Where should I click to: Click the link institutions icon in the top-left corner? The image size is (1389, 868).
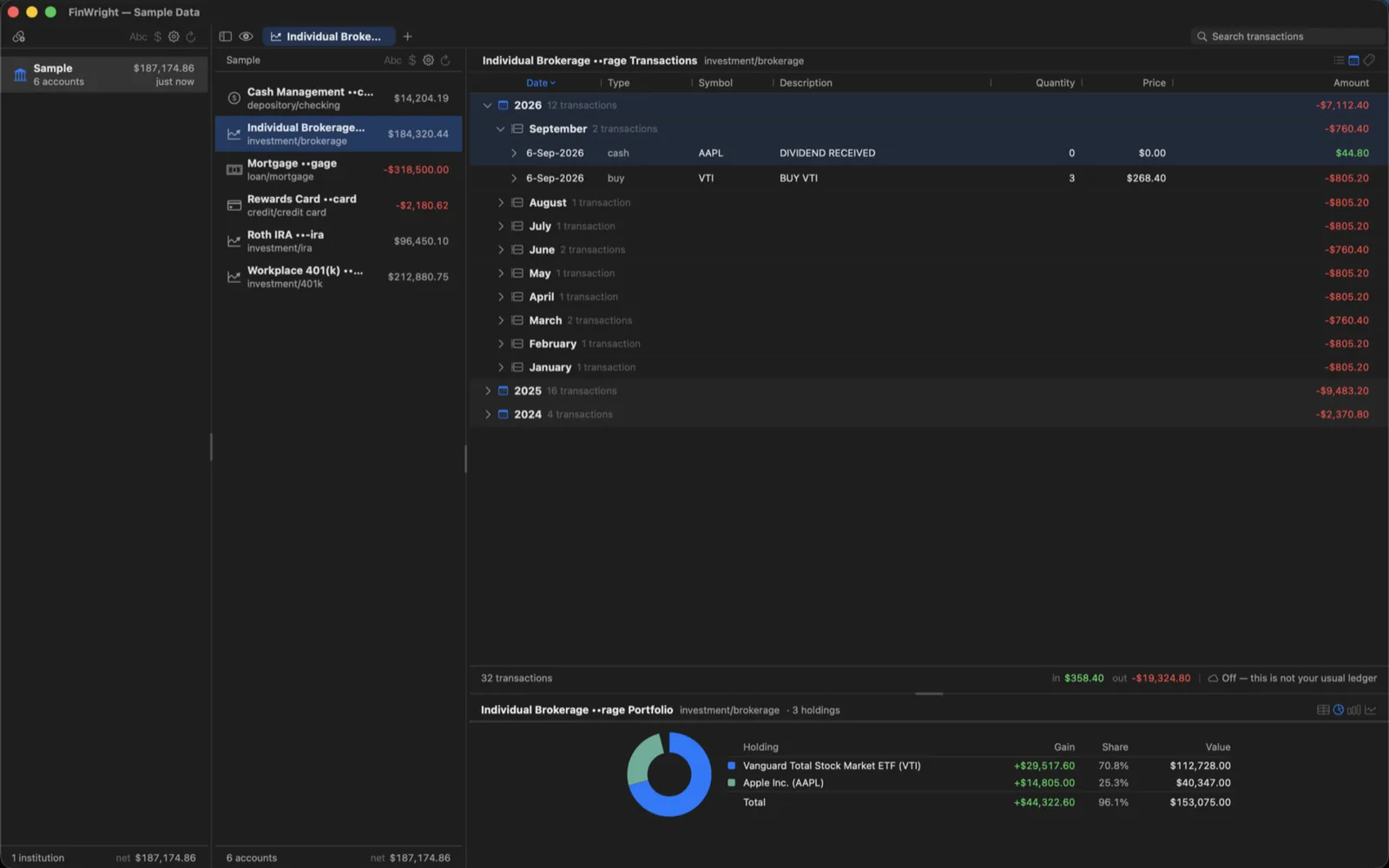19,36
